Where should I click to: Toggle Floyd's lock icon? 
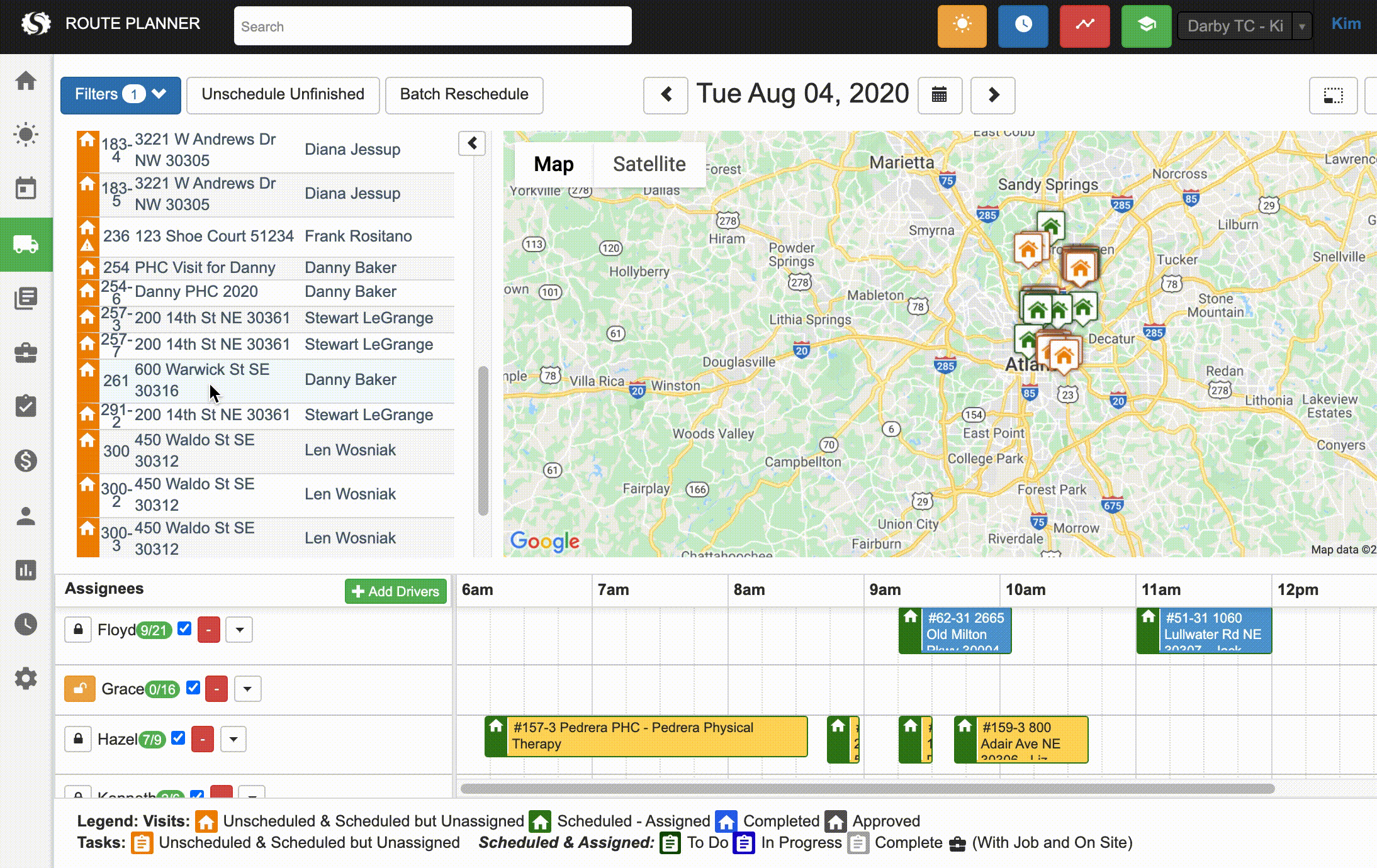pos(78,630)
